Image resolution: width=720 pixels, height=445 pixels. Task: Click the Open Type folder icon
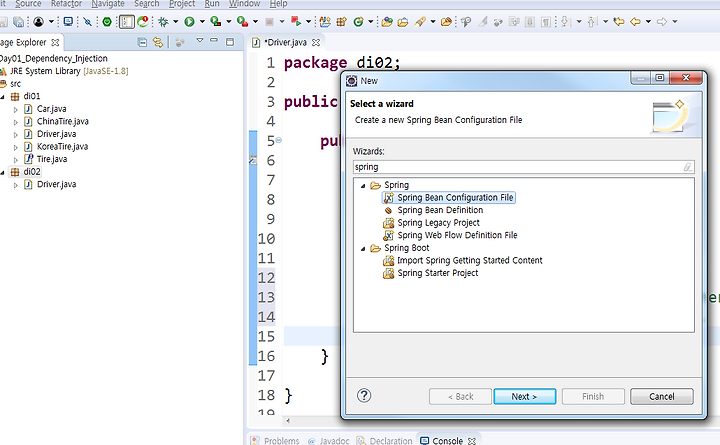[x=387, y=22]
